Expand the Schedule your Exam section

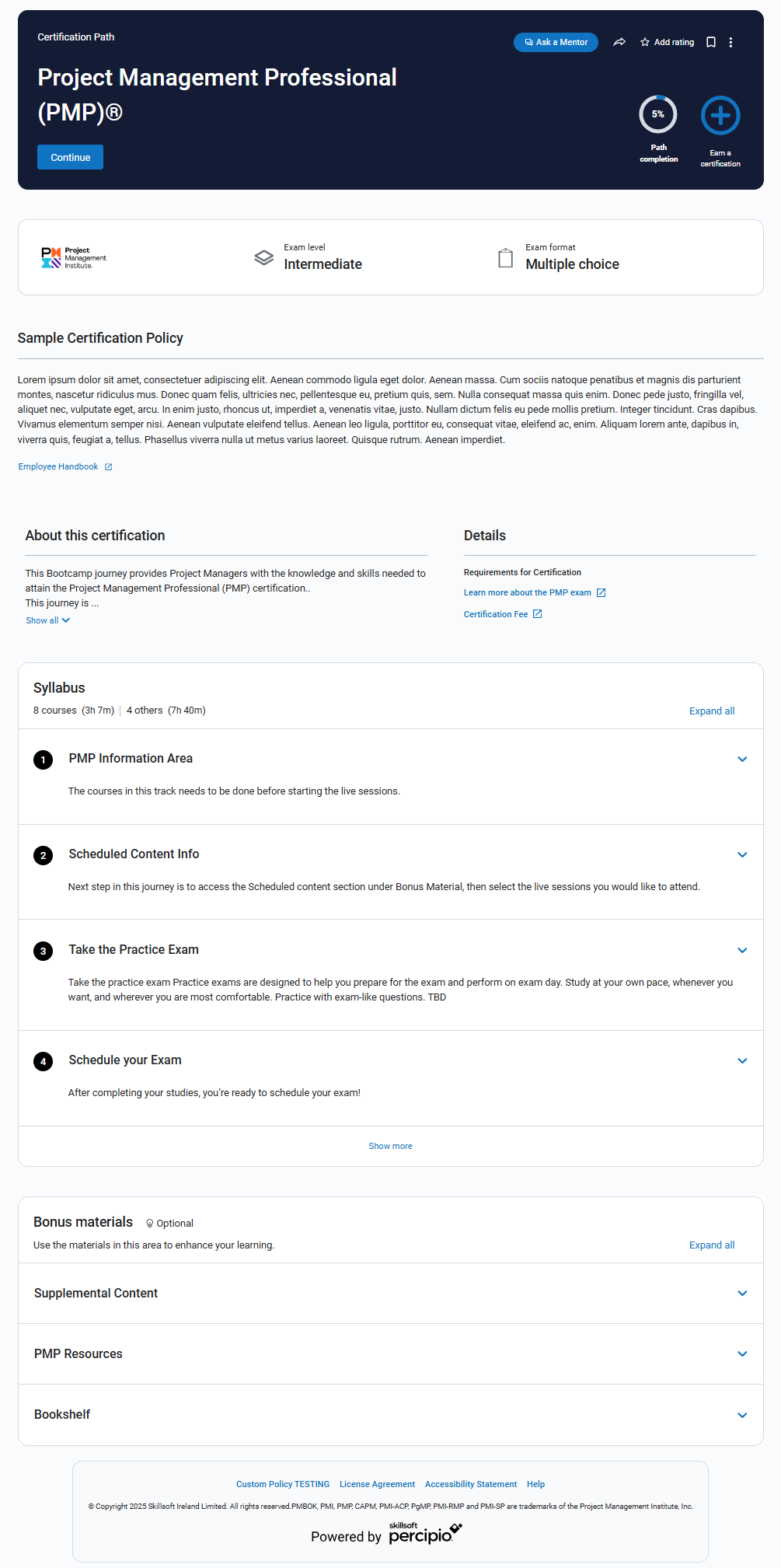point(742,1060)
